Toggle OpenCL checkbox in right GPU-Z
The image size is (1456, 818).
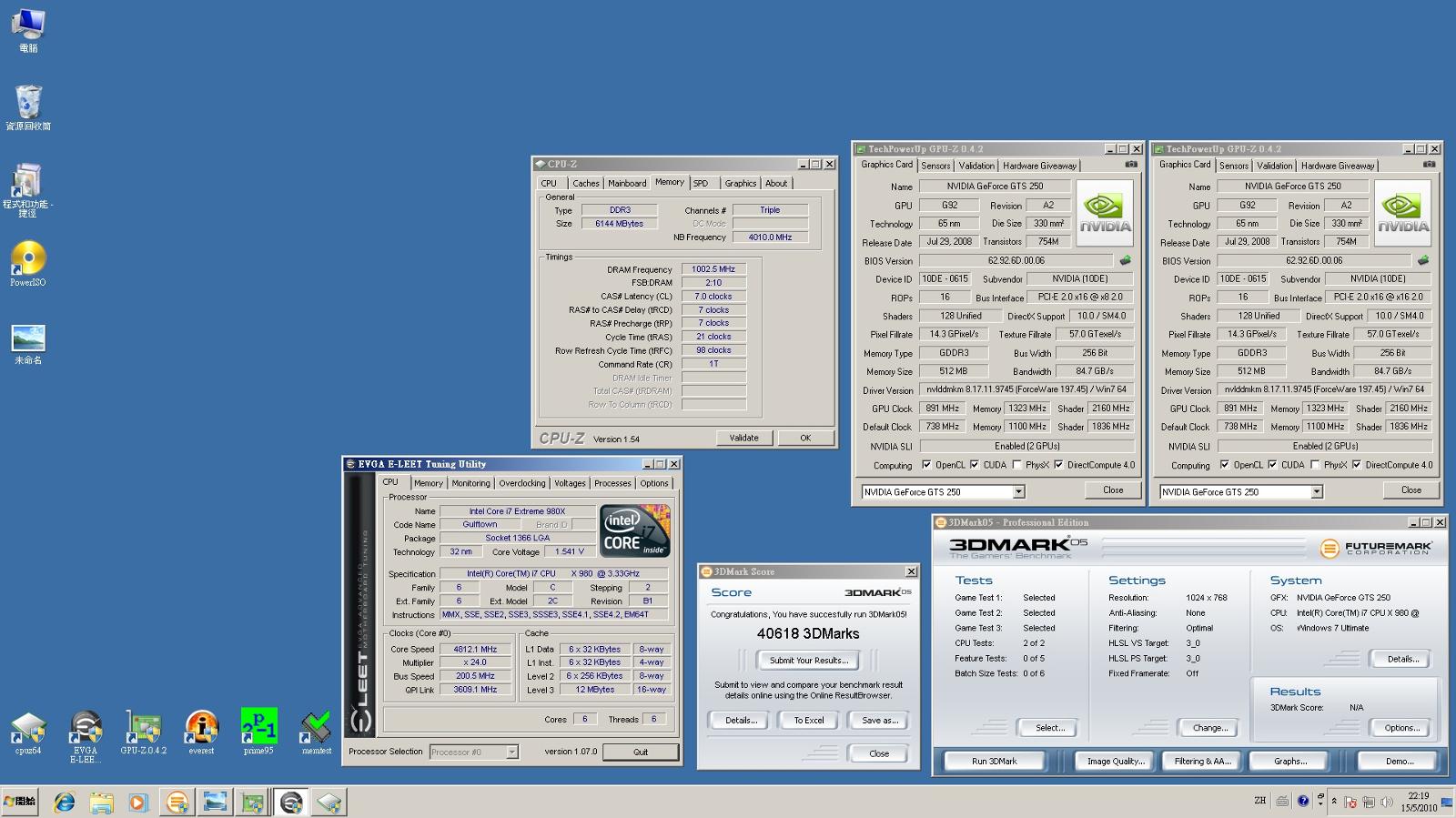tap(1225, 465)
